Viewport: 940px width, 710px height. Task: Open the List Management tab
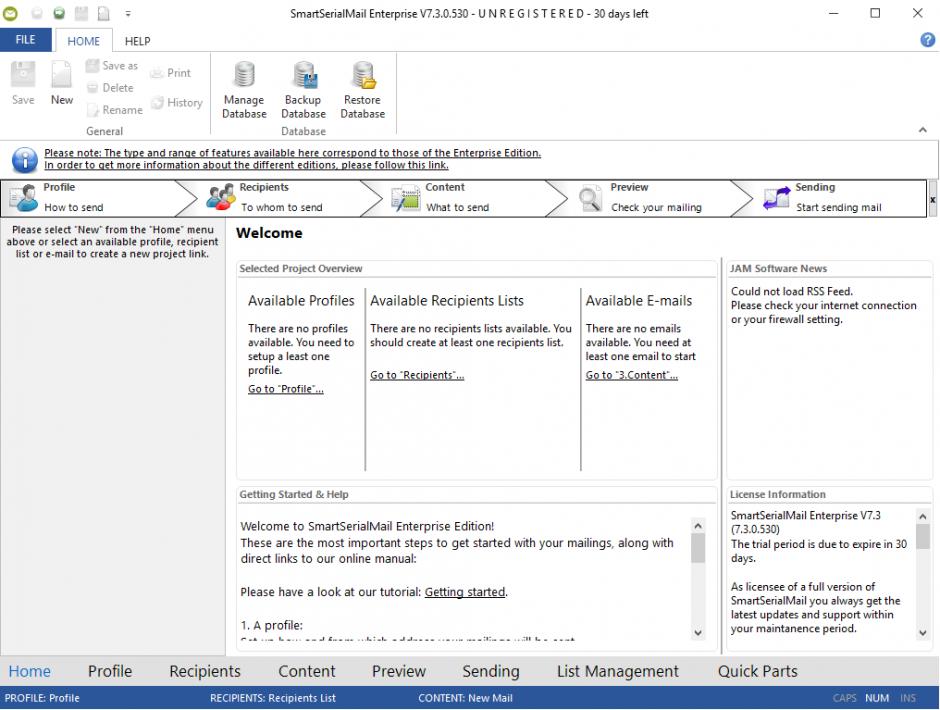(617, 672)
